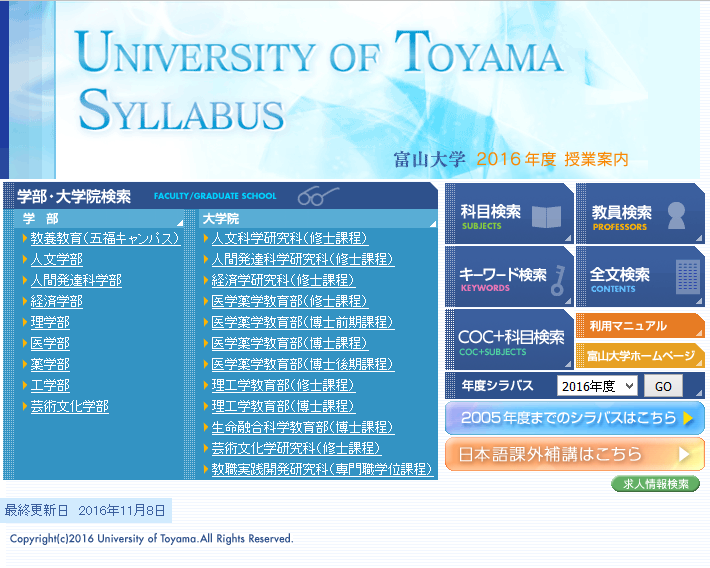Open 医学部 link

(50, 343)
